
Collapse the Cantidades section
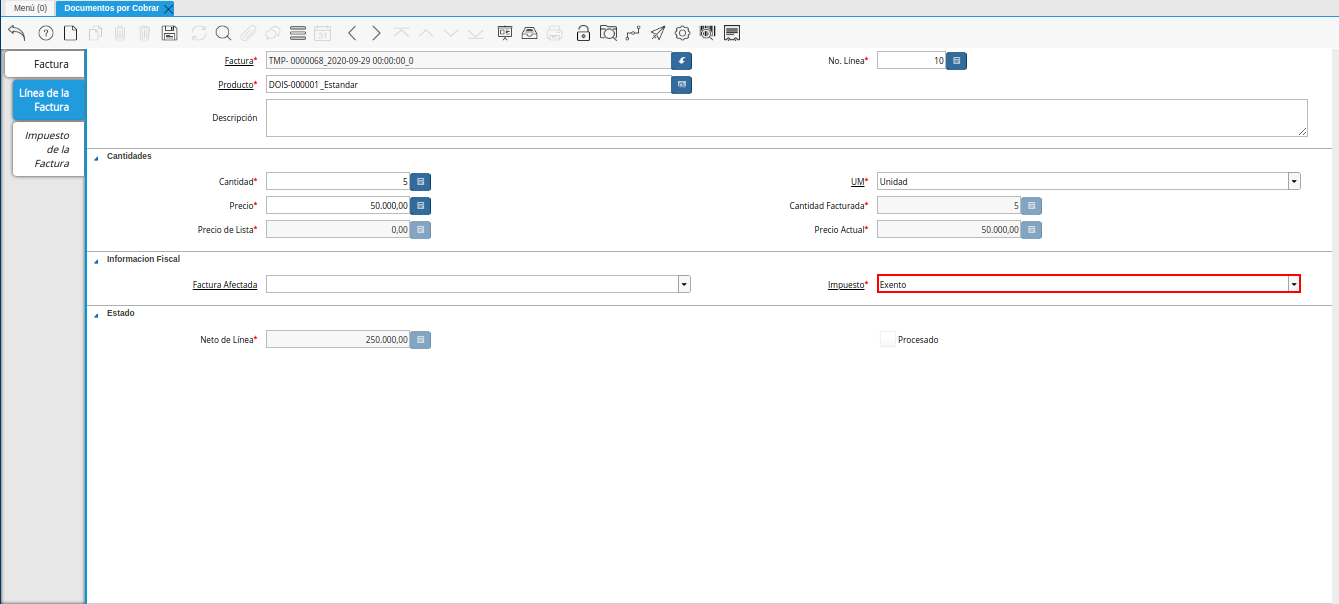tap(96, 157)
